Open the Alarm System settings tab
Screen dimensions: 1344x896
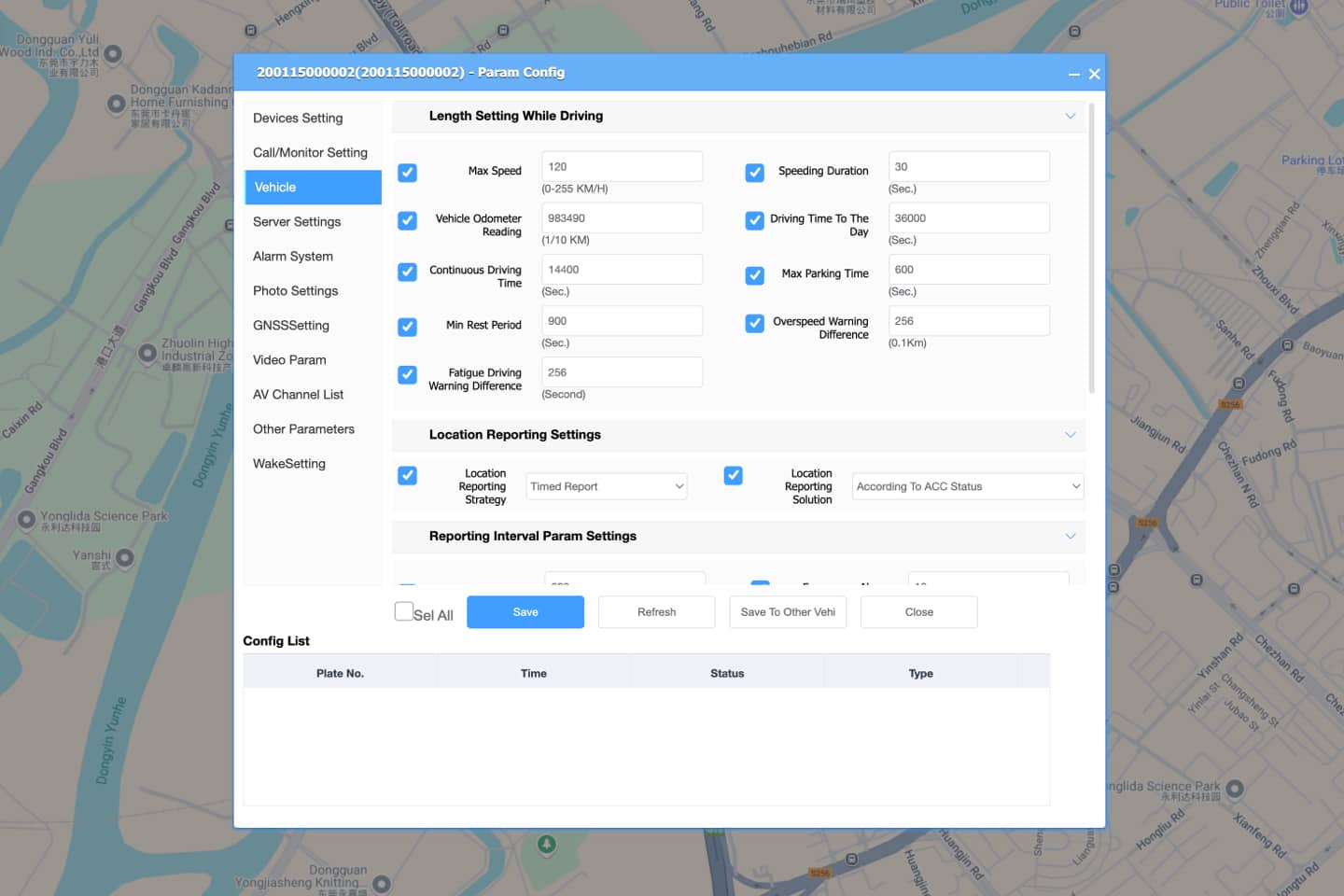point(293,257)
